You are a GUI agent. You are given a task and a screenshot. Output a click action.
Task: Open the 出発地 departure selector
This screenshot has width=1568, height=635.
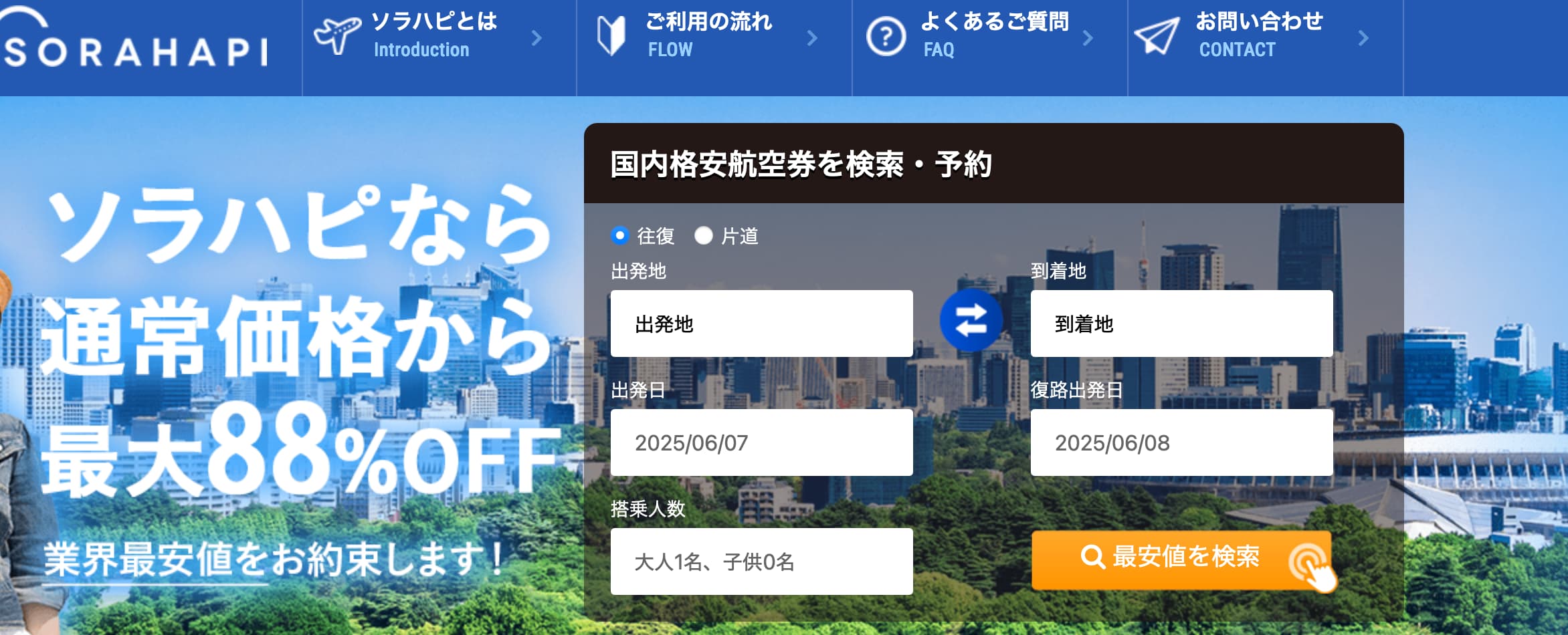coord(762,324)
